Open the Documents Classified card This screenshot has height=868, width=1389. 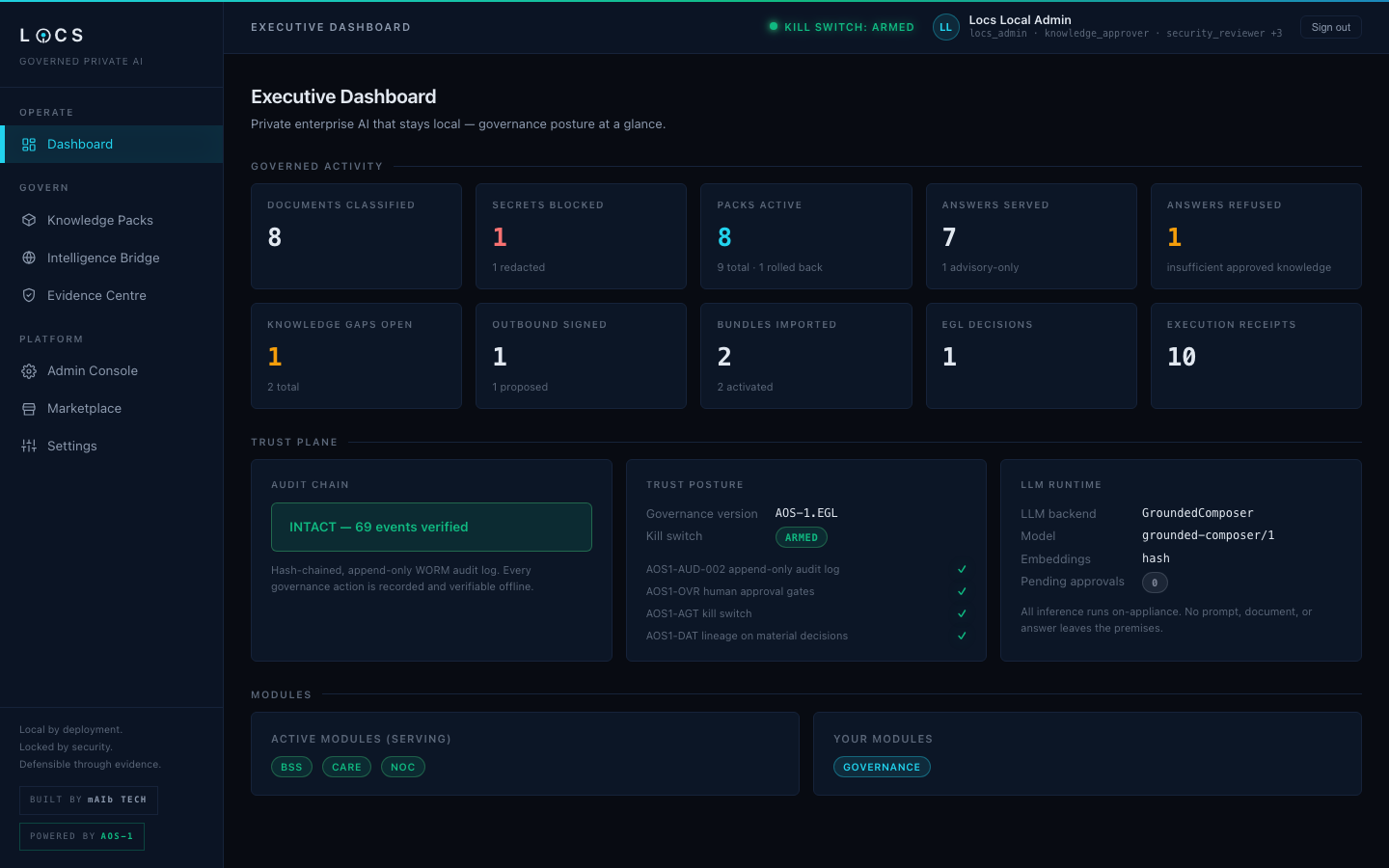click(356, 236)
